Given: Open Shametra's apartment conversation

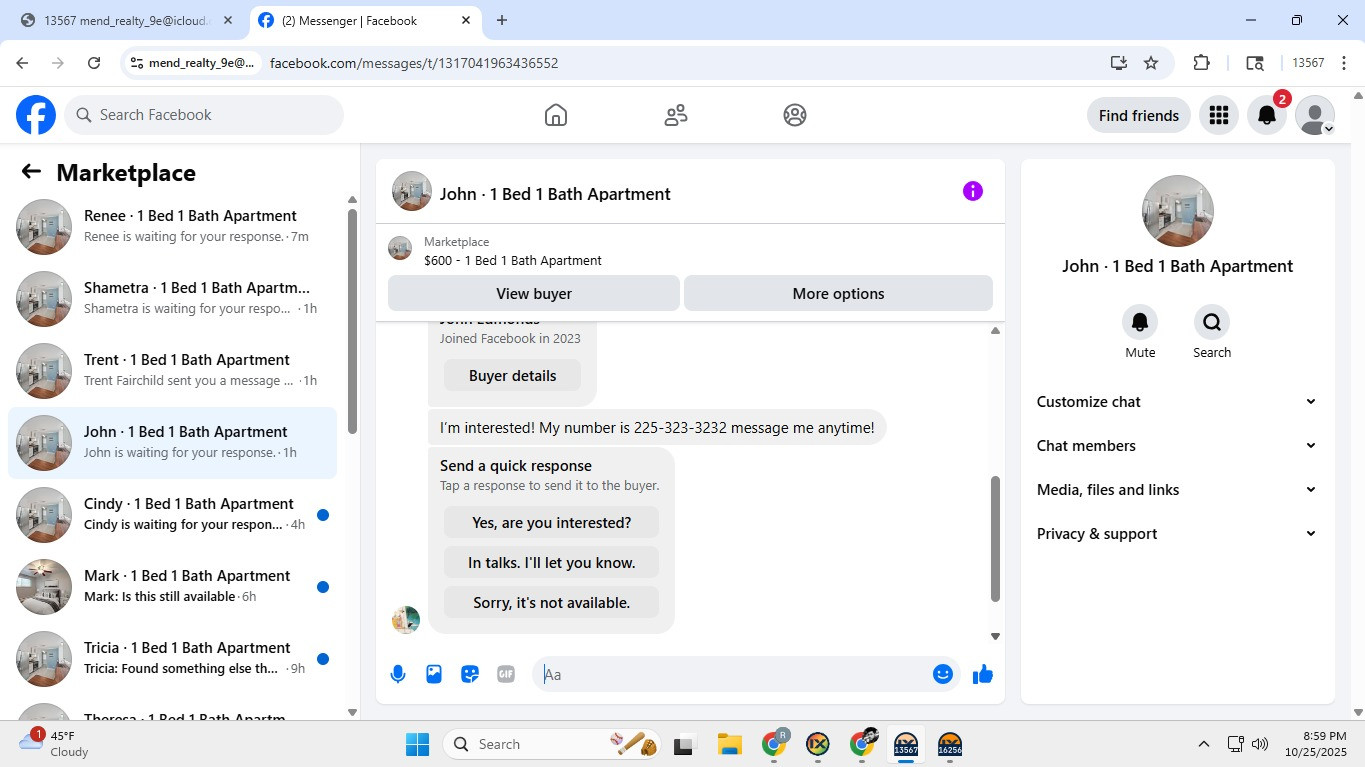Looking at the screenshot, I should coord(173,299).
